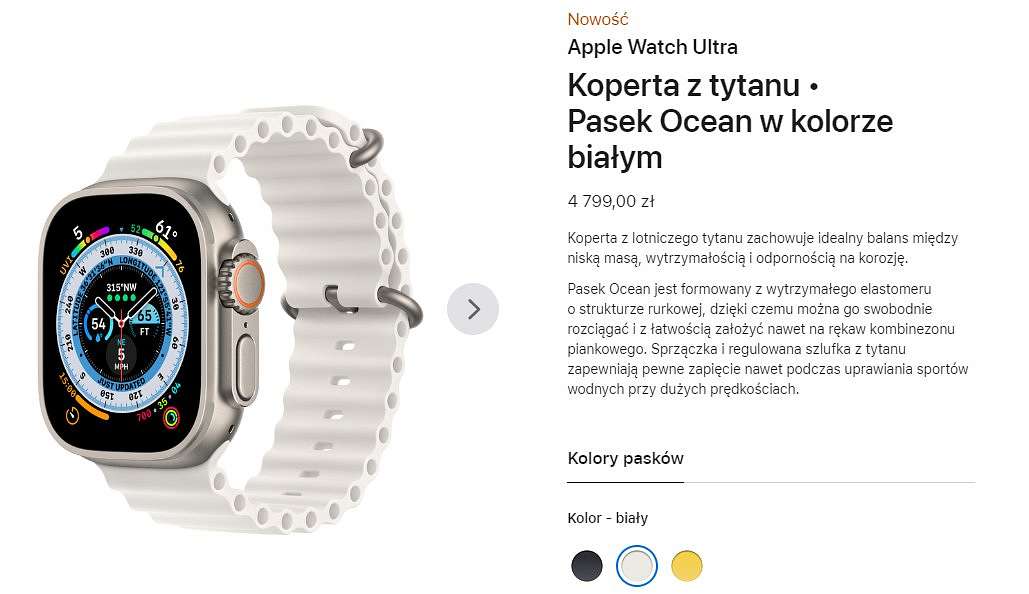Open the Kolory pasków tab

tap(625, 458)
